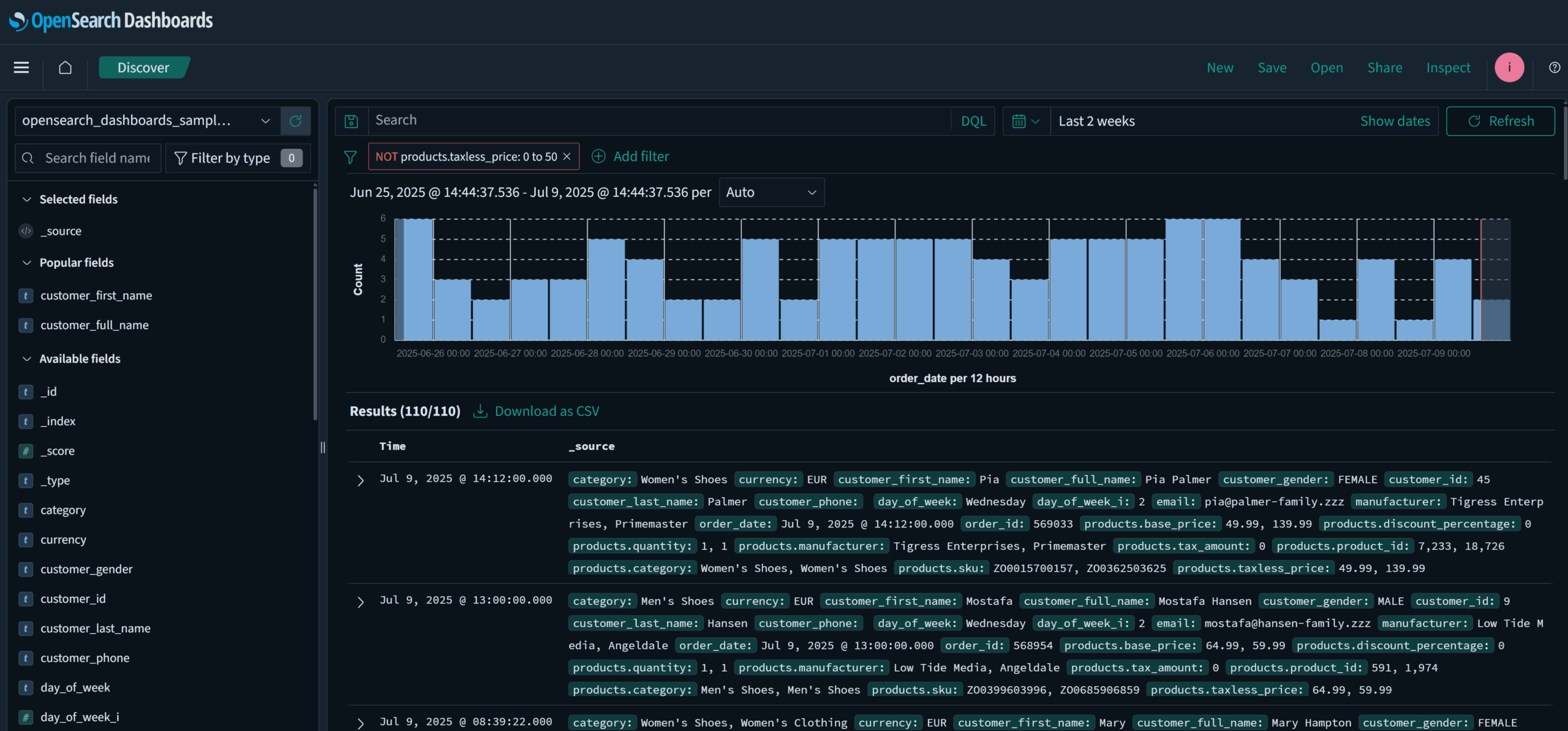
Task: Click the Refresh button
Action: click(x=1500, y=121)
